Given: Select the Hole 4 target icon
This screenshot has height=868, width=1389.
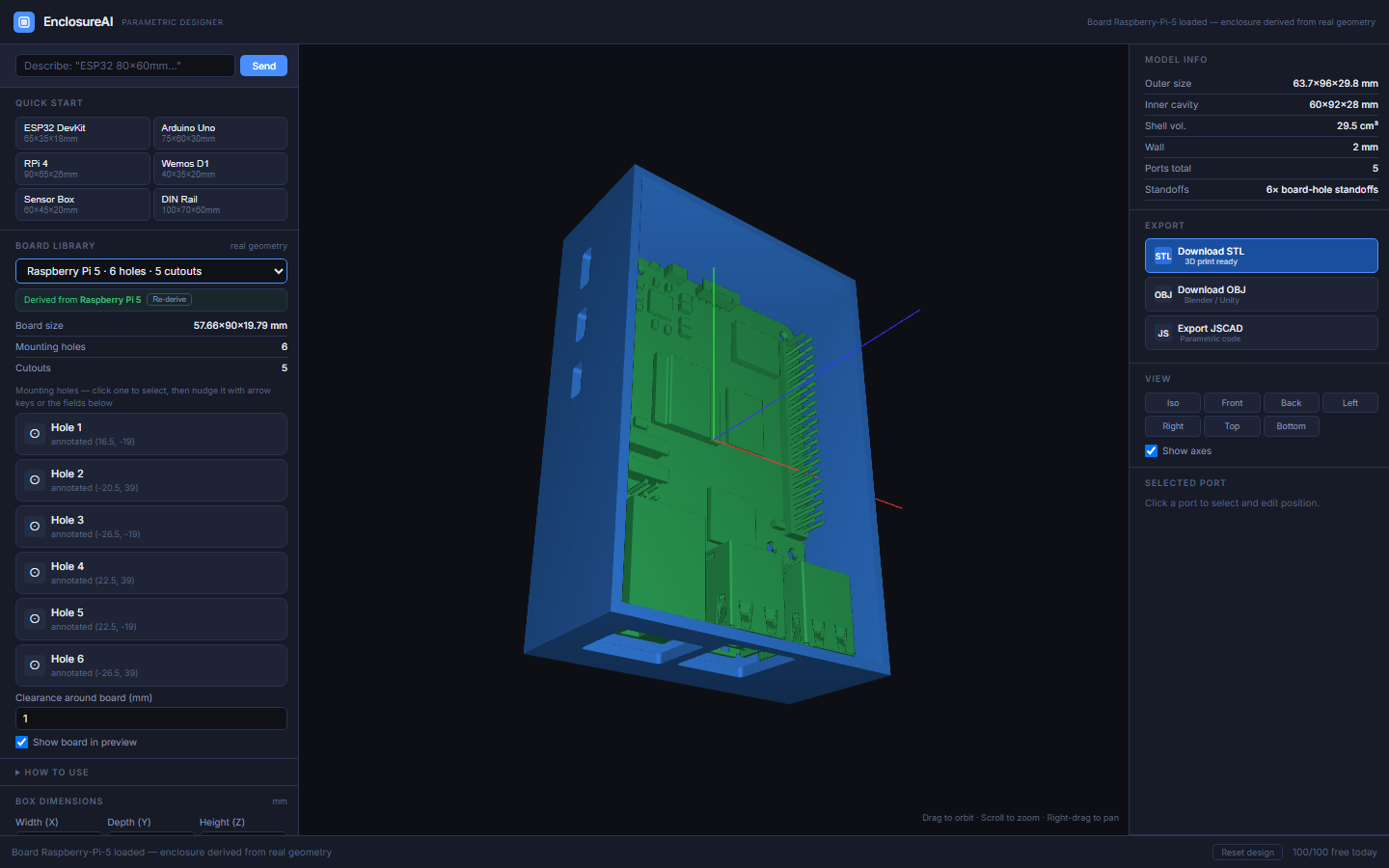Looking at the screenshot, I should point(35,573).
